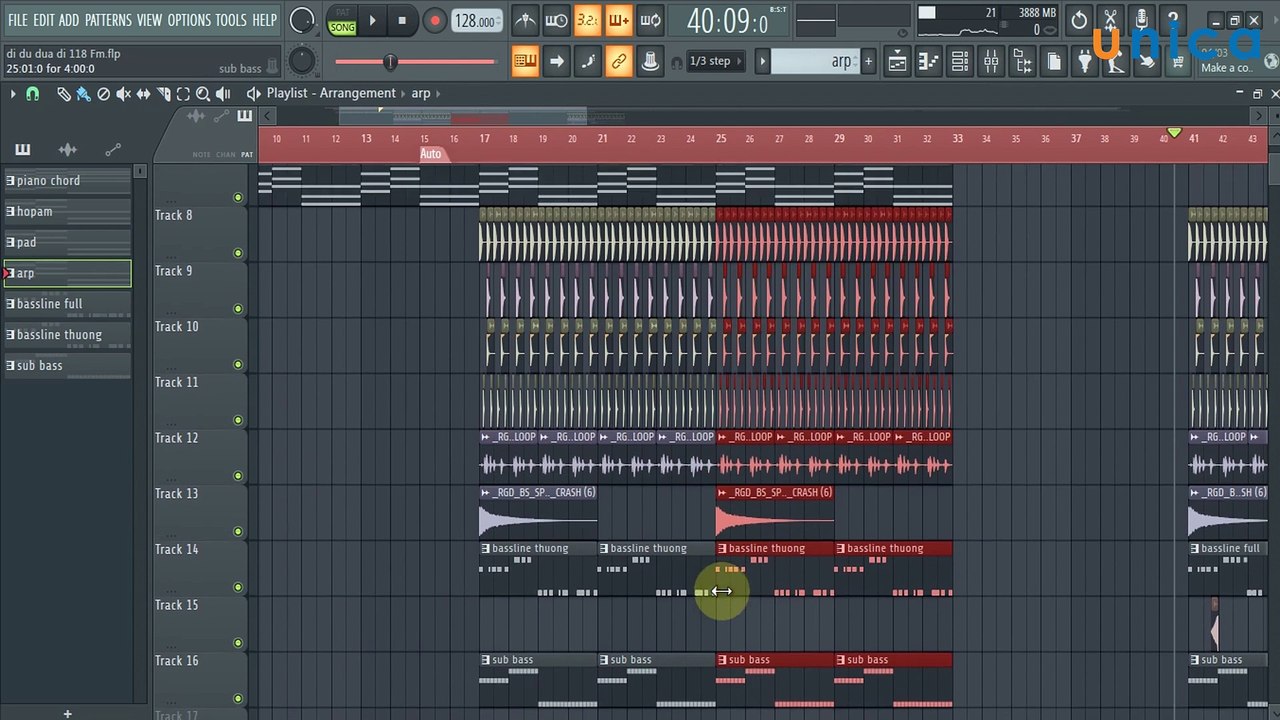Viewport: 1280px width, 720px height.
Task: Open the ADD menu
Action: coord(69,20)
